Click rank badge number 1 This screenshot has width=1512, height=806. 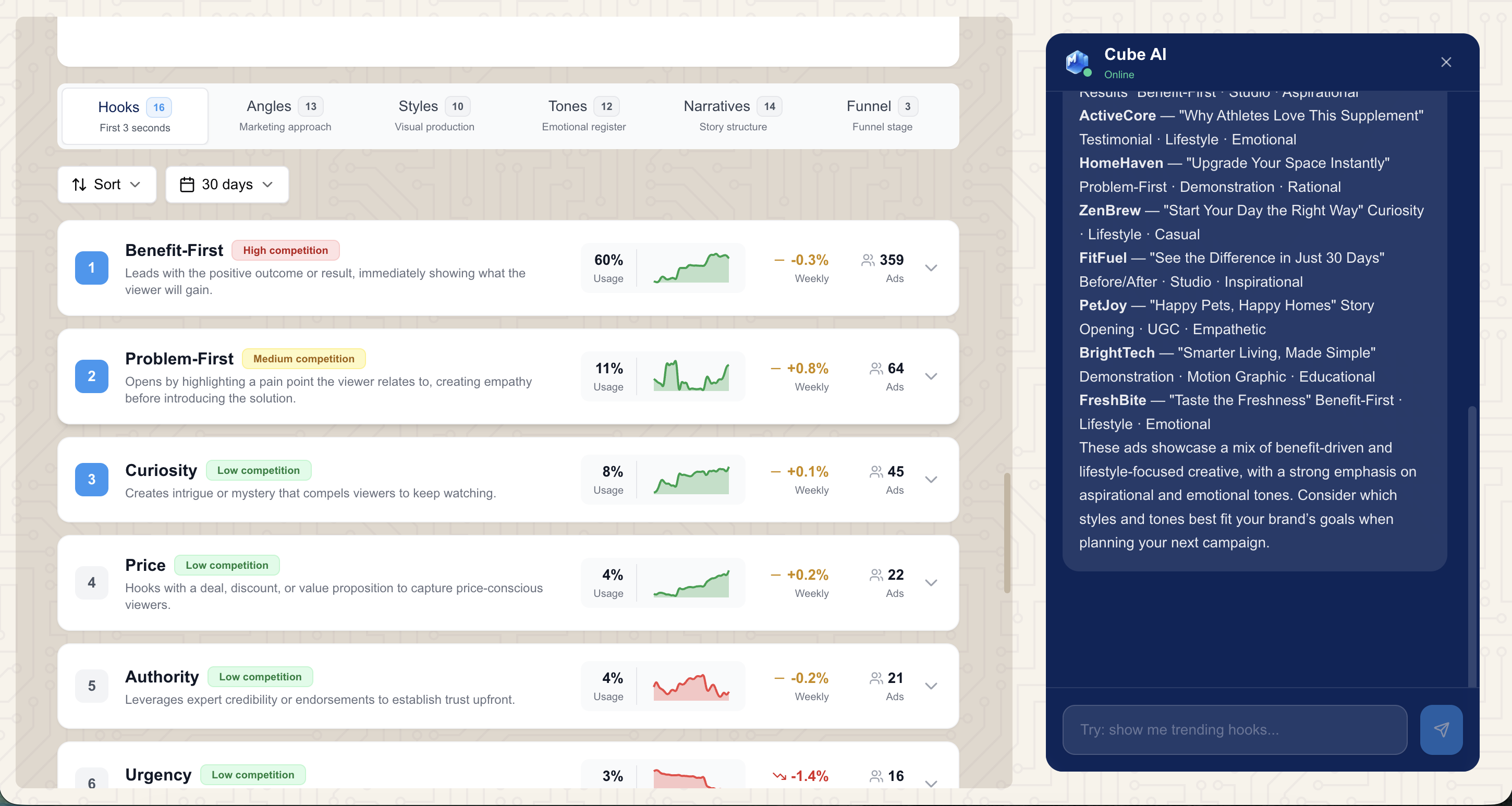92,268
